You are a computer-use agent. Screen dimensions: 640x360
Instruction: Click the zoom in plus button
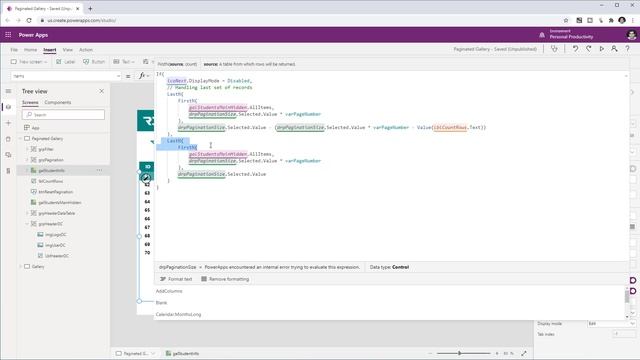tap(497, 353)
